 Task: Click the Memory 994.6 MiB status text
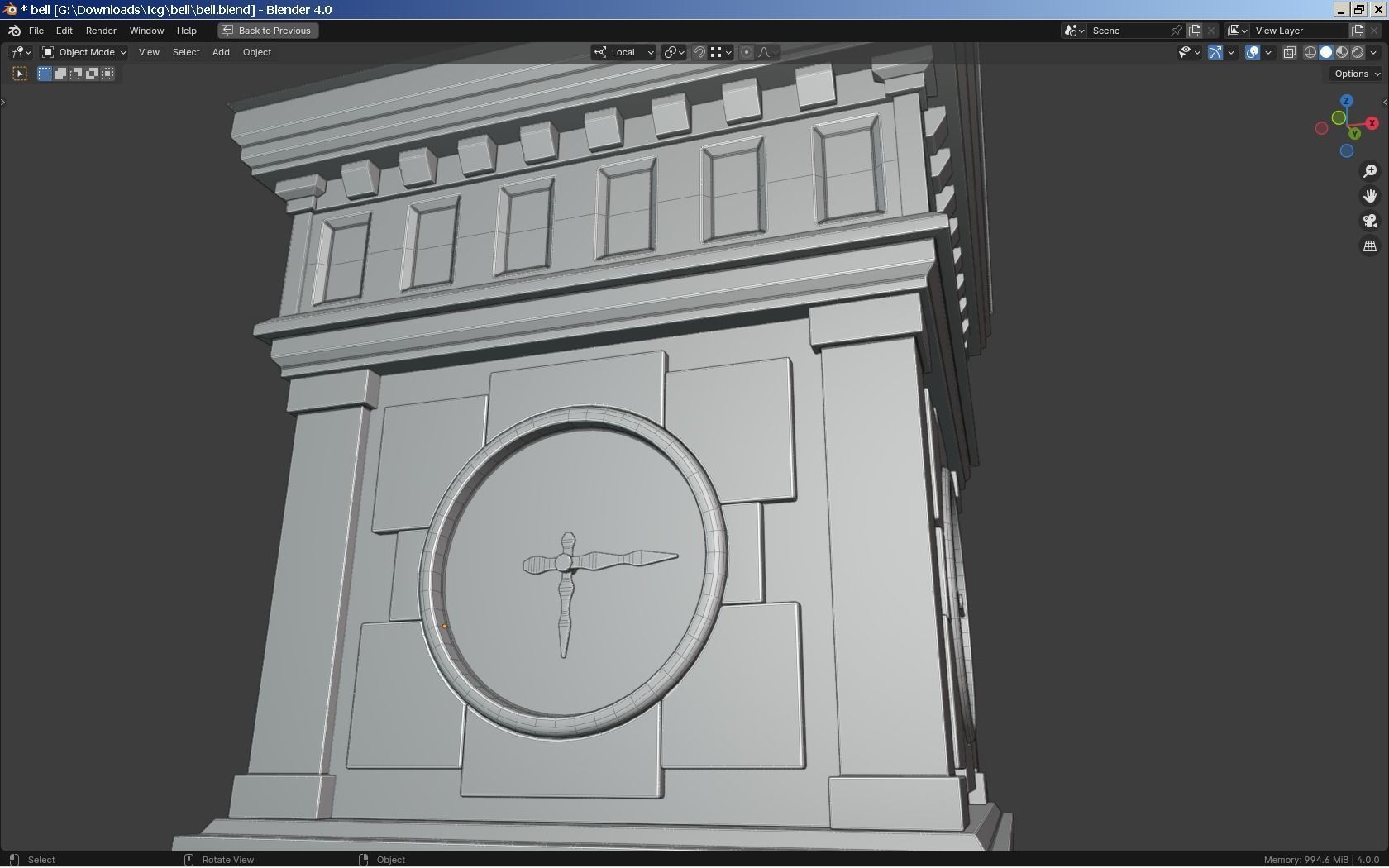(1305, 860)
